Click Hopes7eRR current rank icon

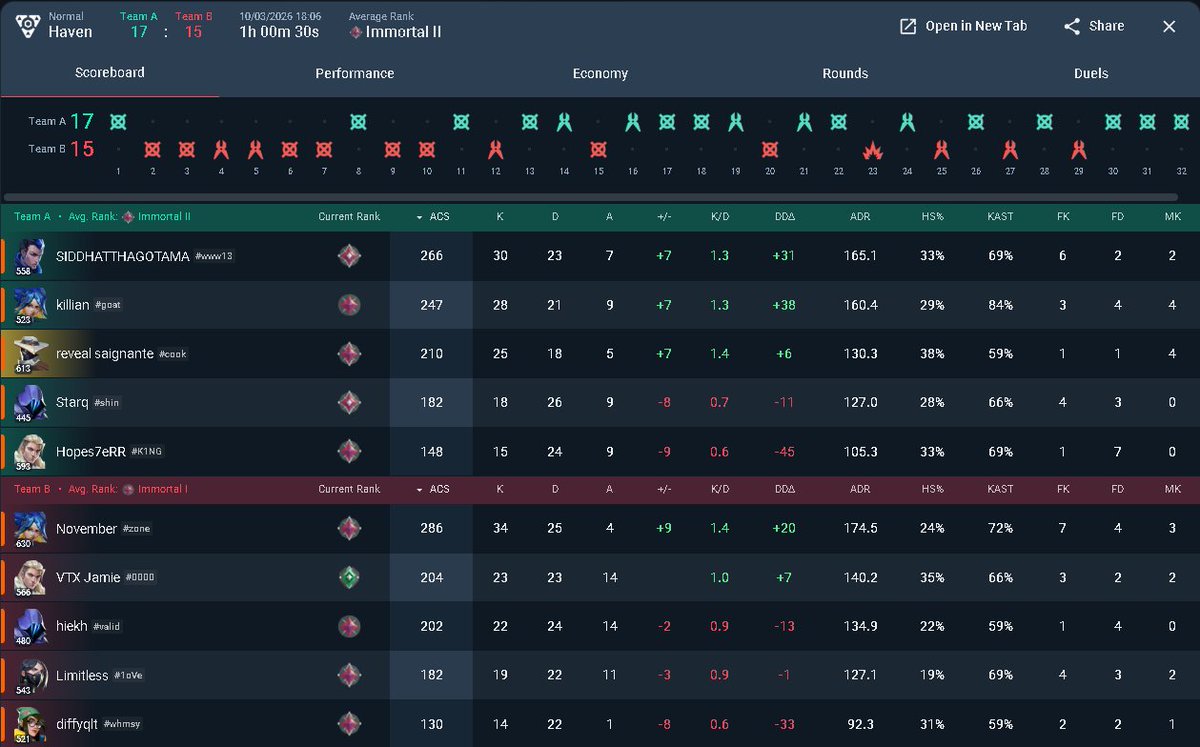click(349, 452)
